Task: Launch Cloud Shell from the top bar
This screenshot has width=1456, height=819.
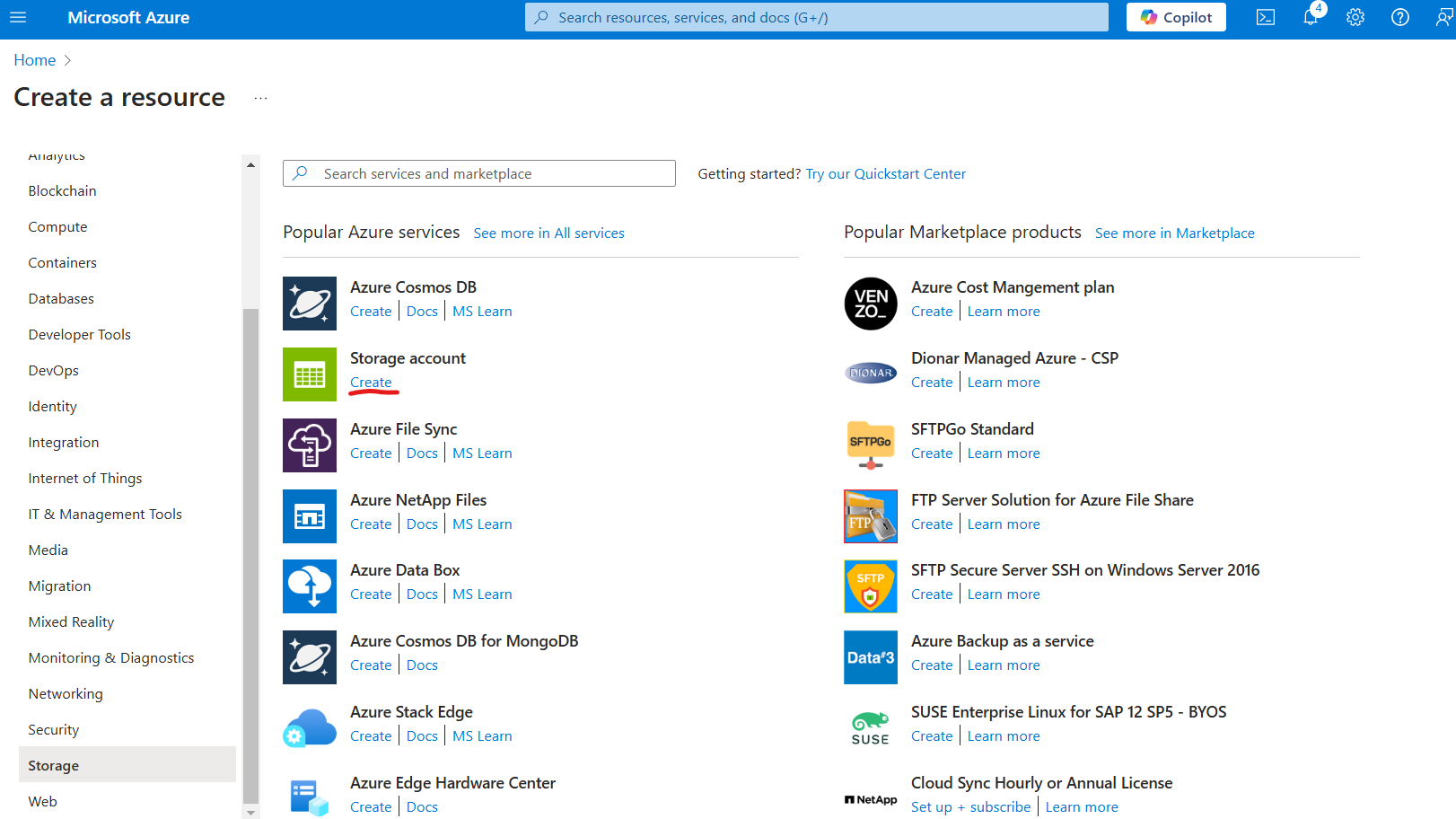Action: tap(1265, 17)
